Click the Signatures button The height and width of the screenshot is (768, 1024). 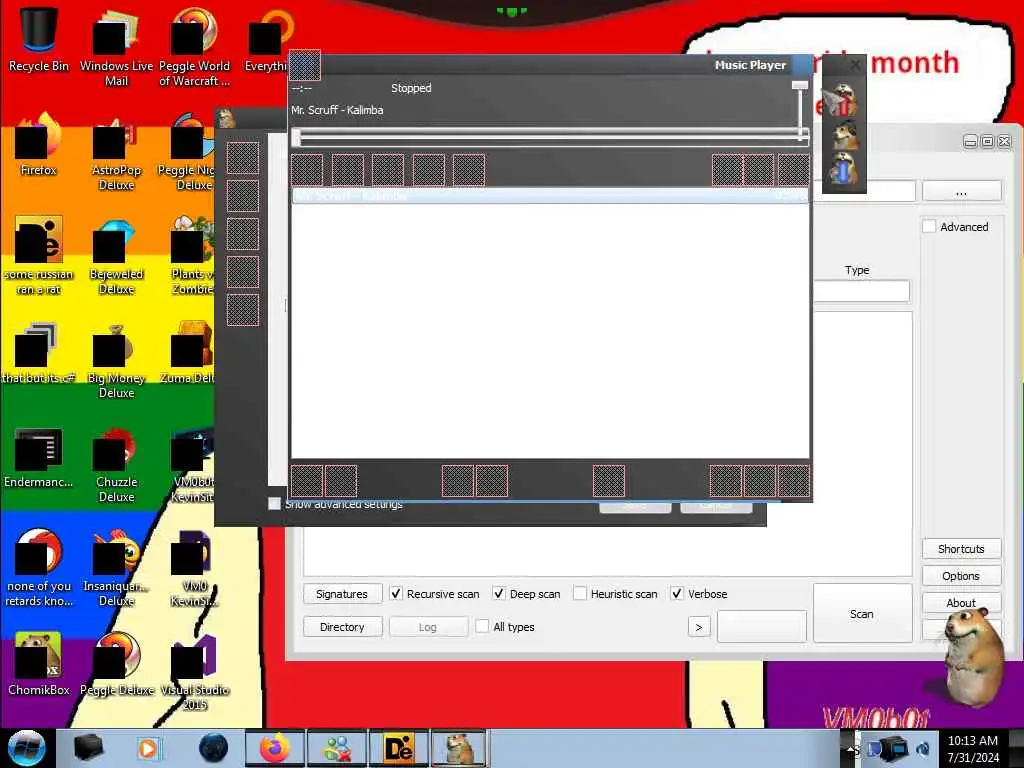(x=342, y=594)
